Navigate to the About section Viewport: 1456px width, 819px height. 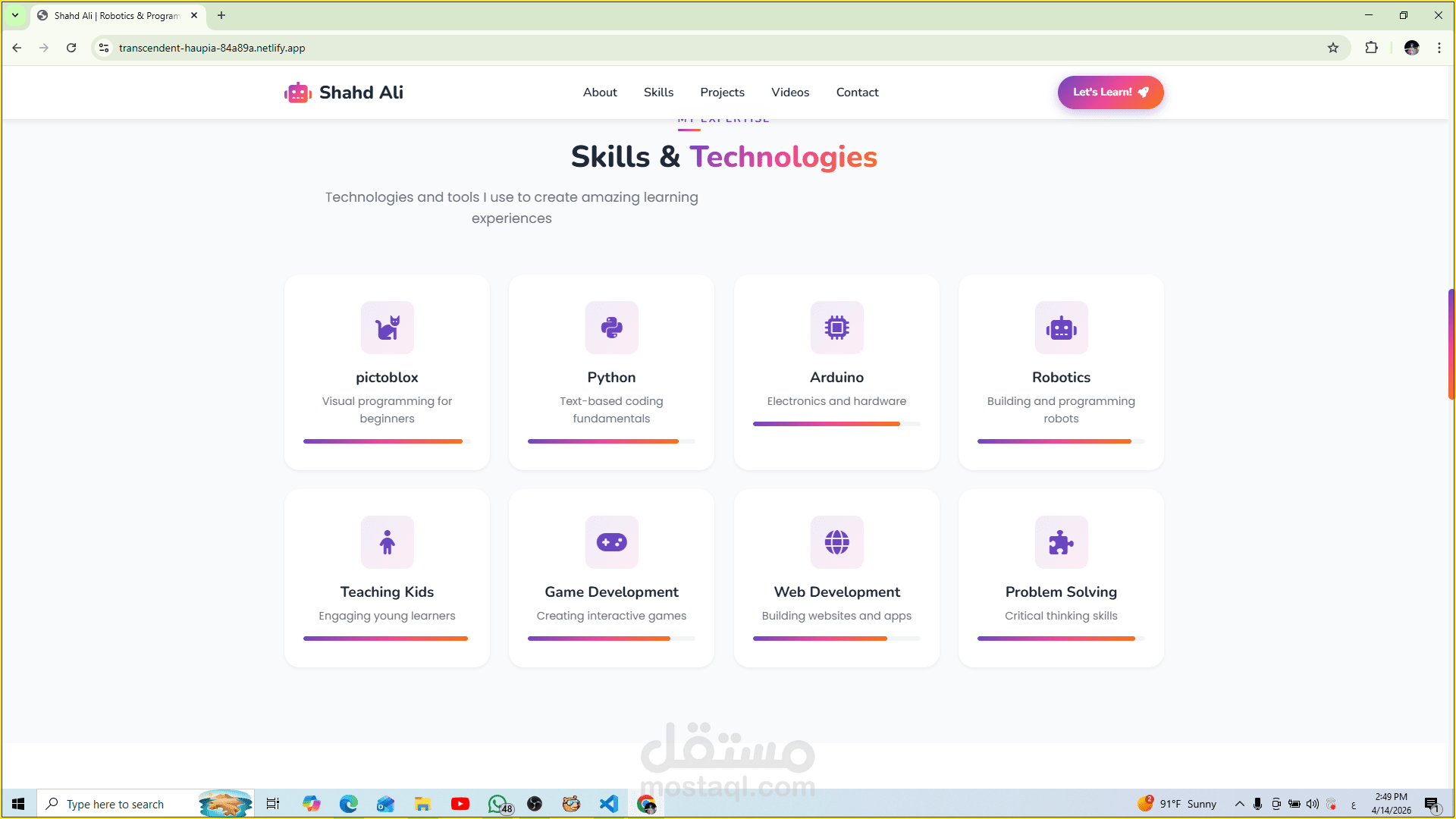point(600,93)
